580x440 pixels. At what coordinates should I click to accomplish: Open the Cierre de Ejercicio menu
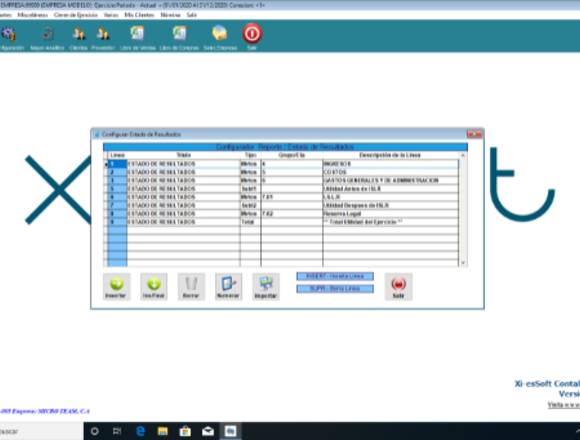pyautogui.click(x=76, y=15)
